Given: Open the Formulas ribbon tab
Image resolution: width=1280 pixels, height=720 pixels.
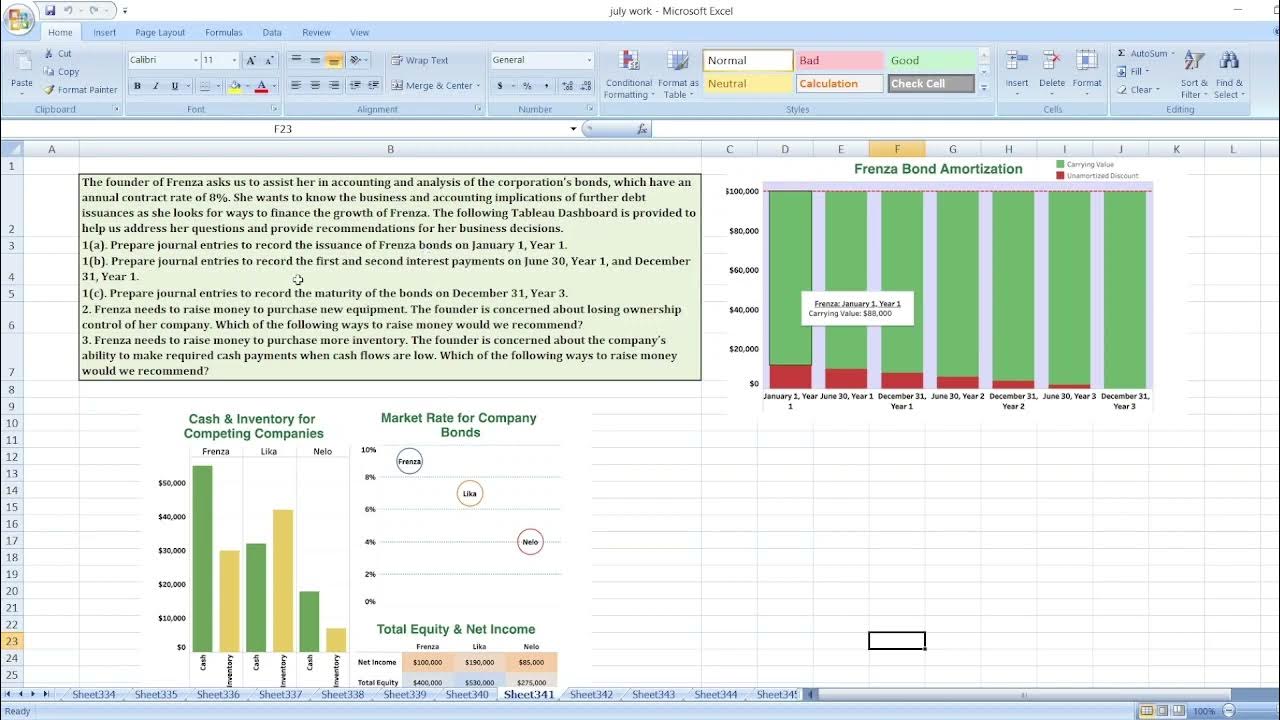Looking at the screenshot, I should 224,32.
